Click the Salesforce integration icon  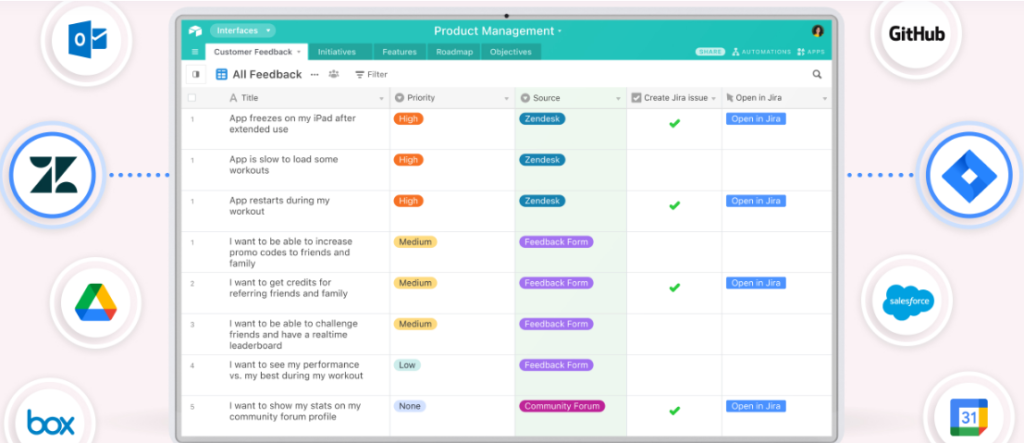[907, 301]
